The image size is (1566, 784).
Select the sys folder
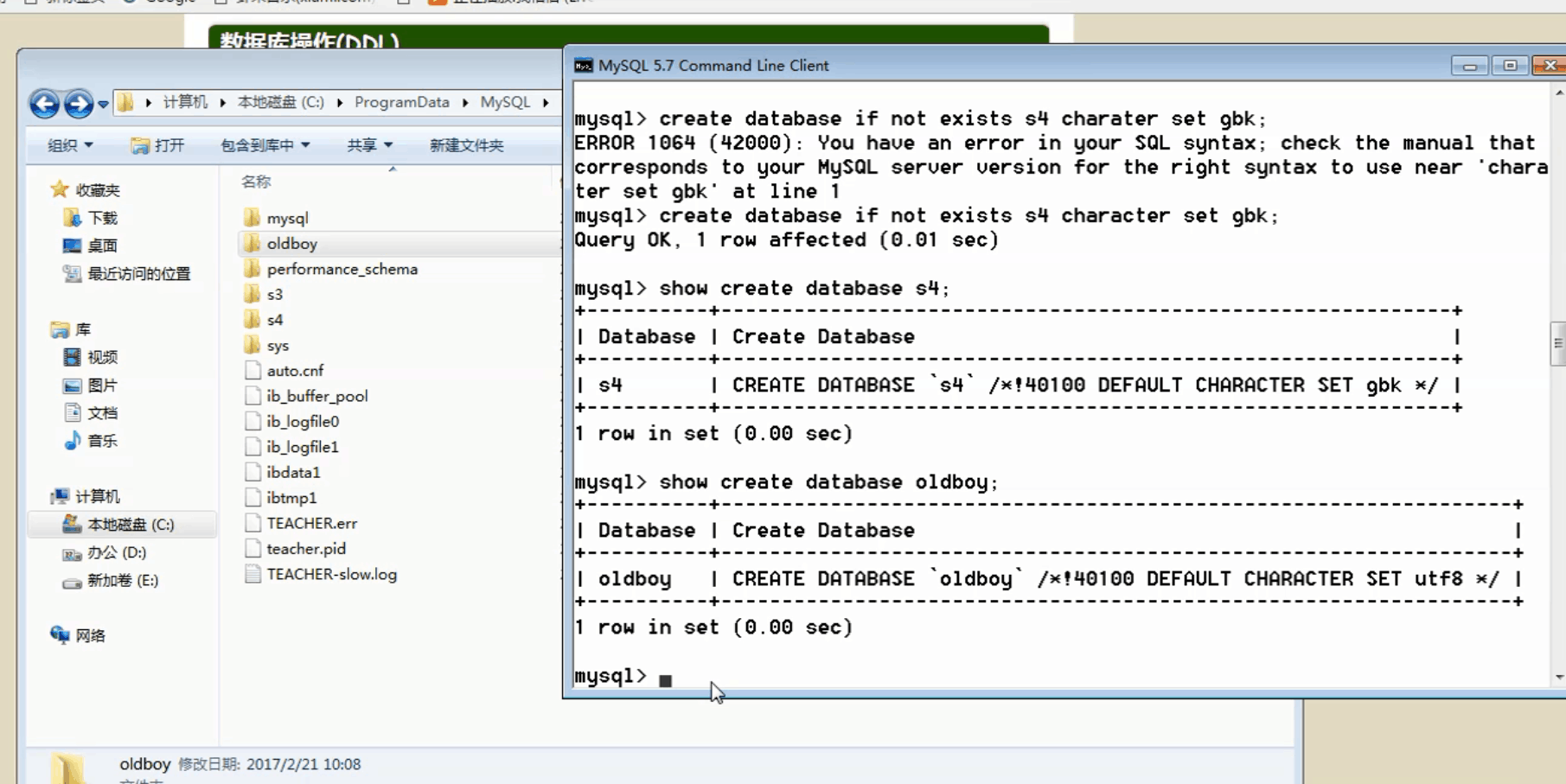click(278, 345)
